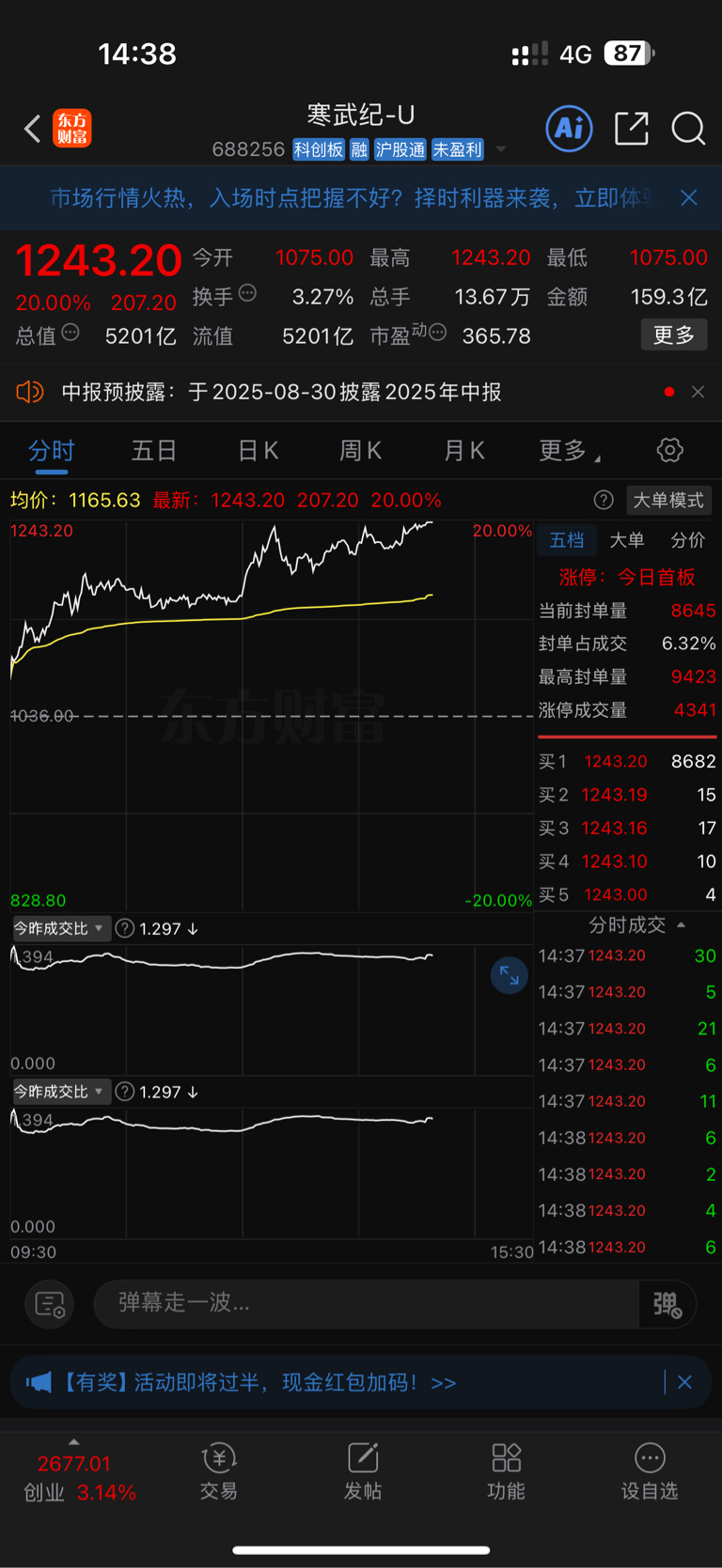Tap the 沪股通 tag
722x1568 pixels.
coord(400,149)
